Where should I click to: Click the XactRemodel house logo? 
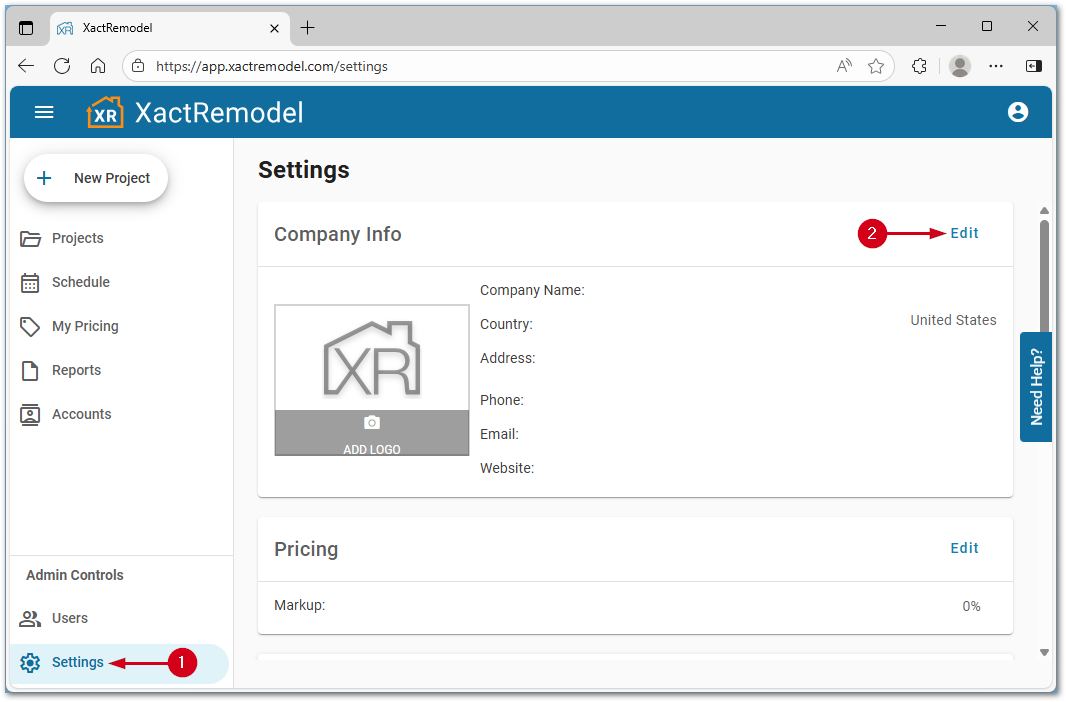click(105, 112)
